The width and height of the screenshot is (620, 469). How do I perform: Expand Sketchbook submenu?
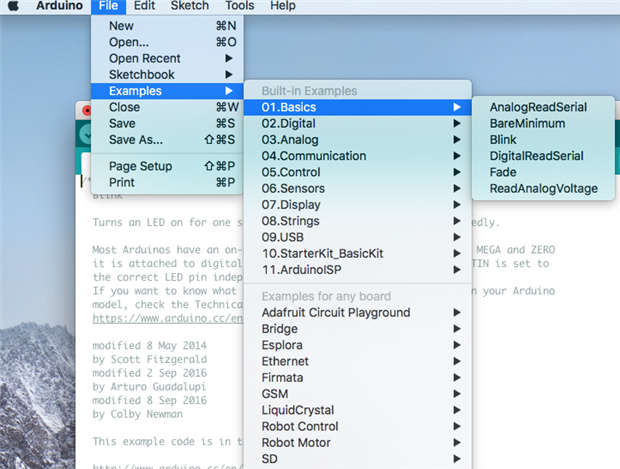click(167, 74)
